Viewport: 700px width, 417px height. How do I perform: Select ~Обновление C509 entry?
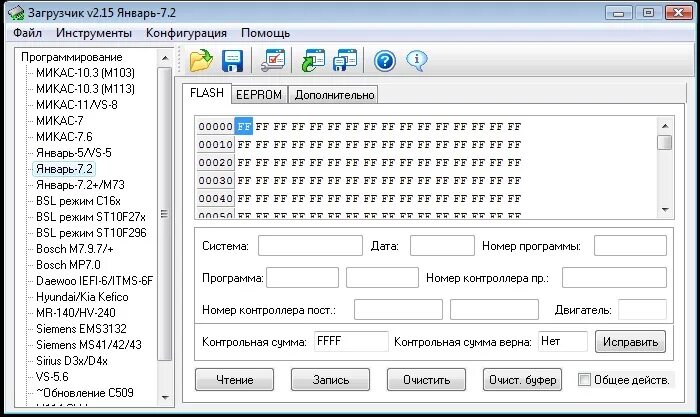(x=85, y=393)
